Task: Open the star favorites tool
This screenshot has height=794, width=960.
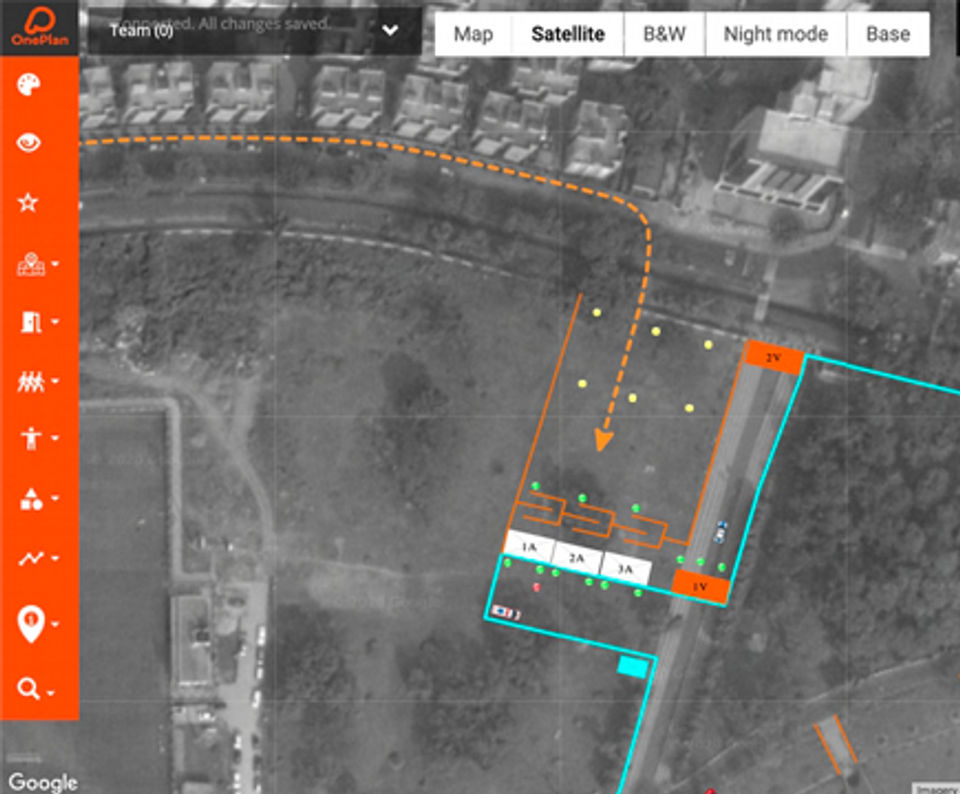Action: click(x=28, y=202)
